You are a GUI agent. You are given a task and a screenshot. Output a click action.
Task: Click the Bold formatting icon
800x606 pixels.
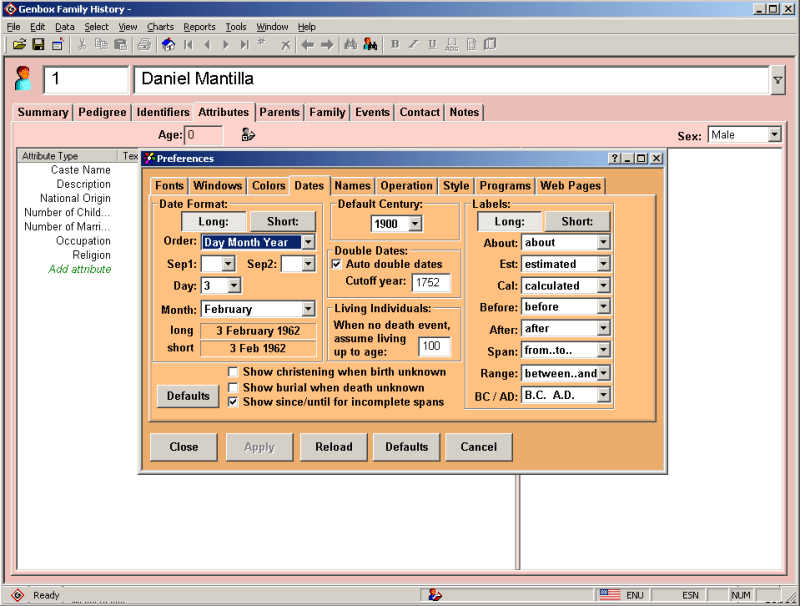pyautogui.click(x=394, y=44)
